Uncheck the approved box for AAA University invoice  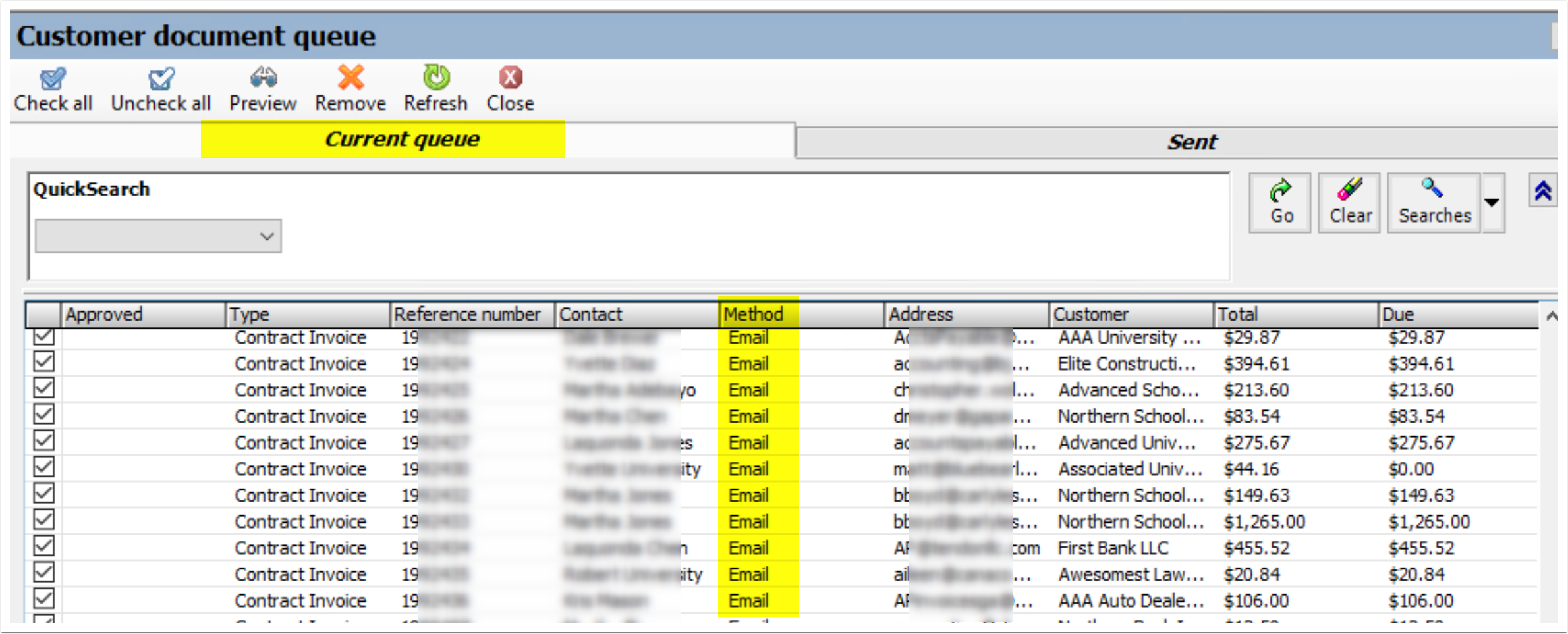(43, 337)
